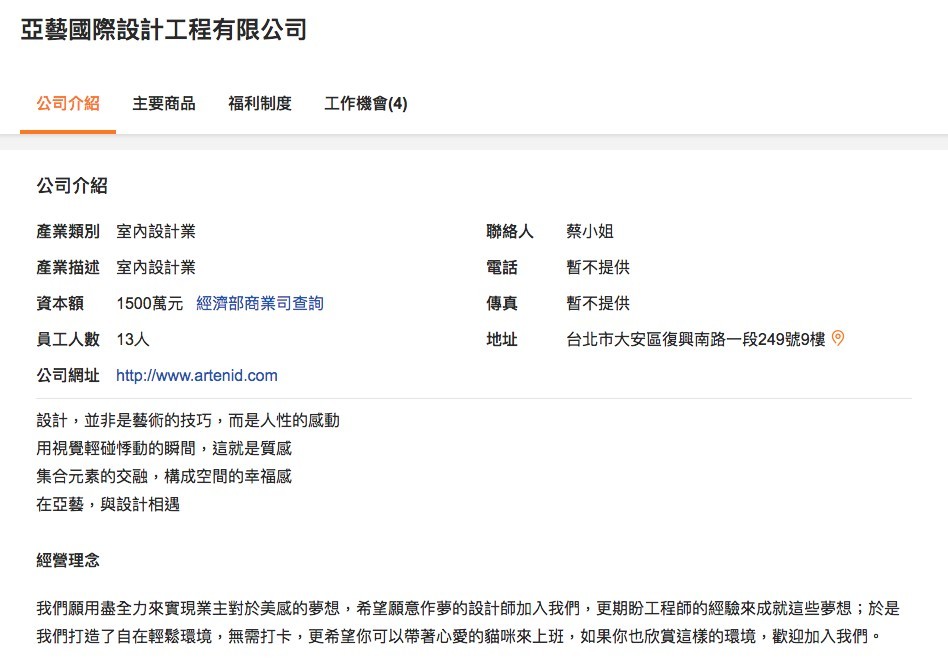Click the 傳真 value 暫不提供
Screen dimensions: 948x671
pos(598,303)
